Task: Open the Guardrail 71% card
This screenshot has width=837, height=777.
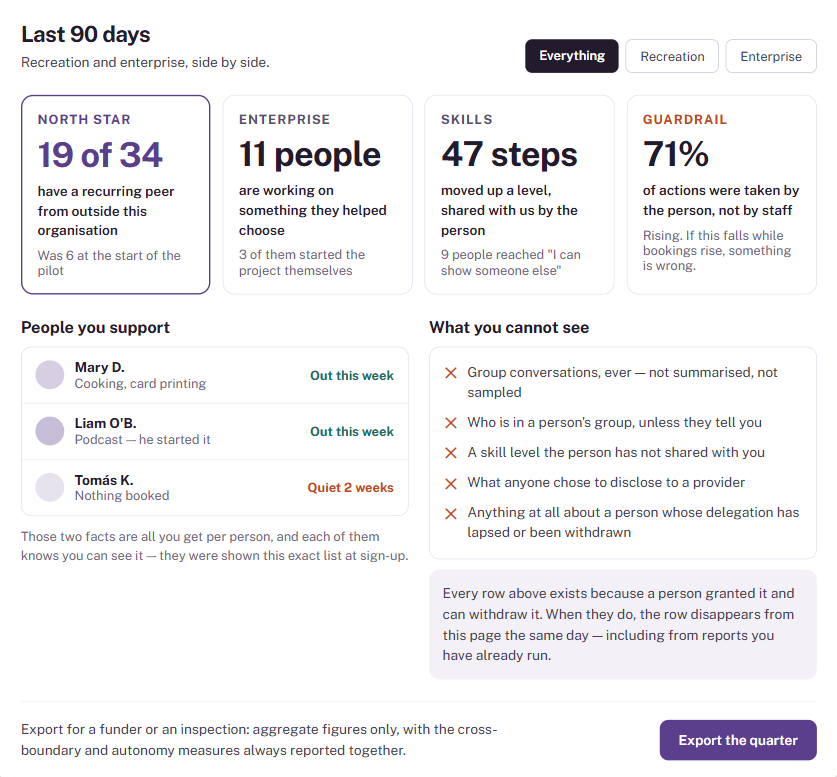Action: pos(722,195)
